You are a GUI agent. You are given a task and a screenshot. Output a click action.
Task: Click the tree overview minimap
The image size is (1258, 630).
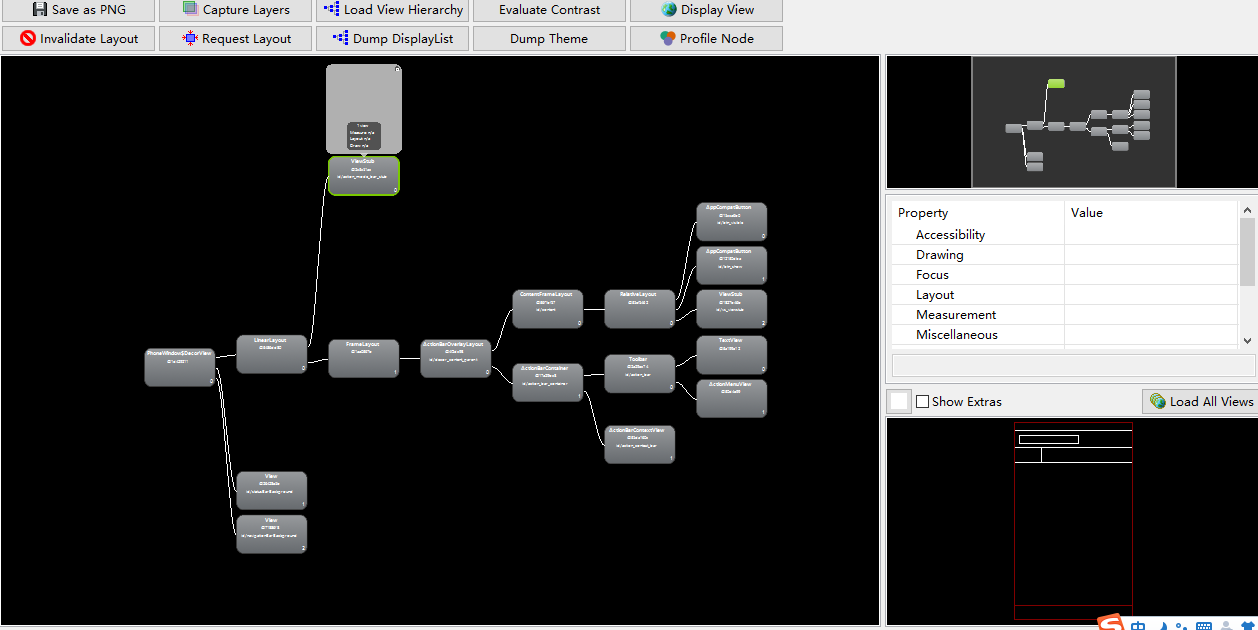1073,122
